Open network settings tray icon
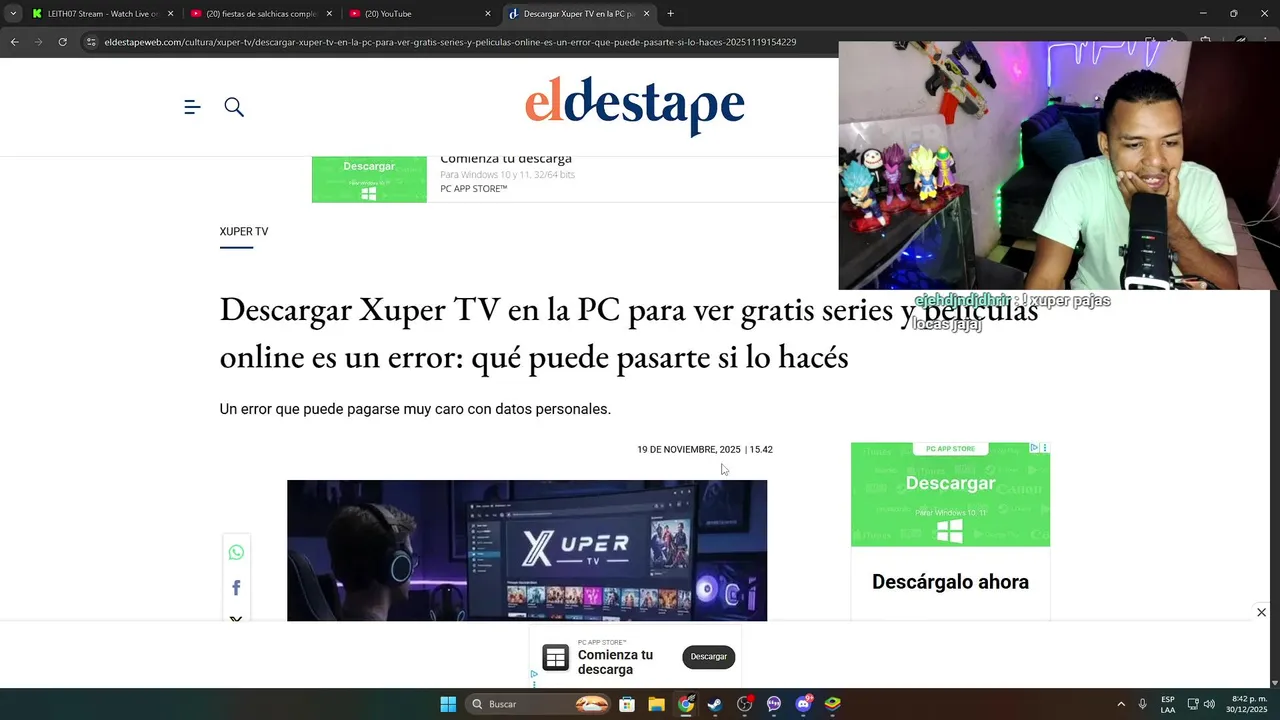This screenshot has width=1280, height=720. 1193,704
